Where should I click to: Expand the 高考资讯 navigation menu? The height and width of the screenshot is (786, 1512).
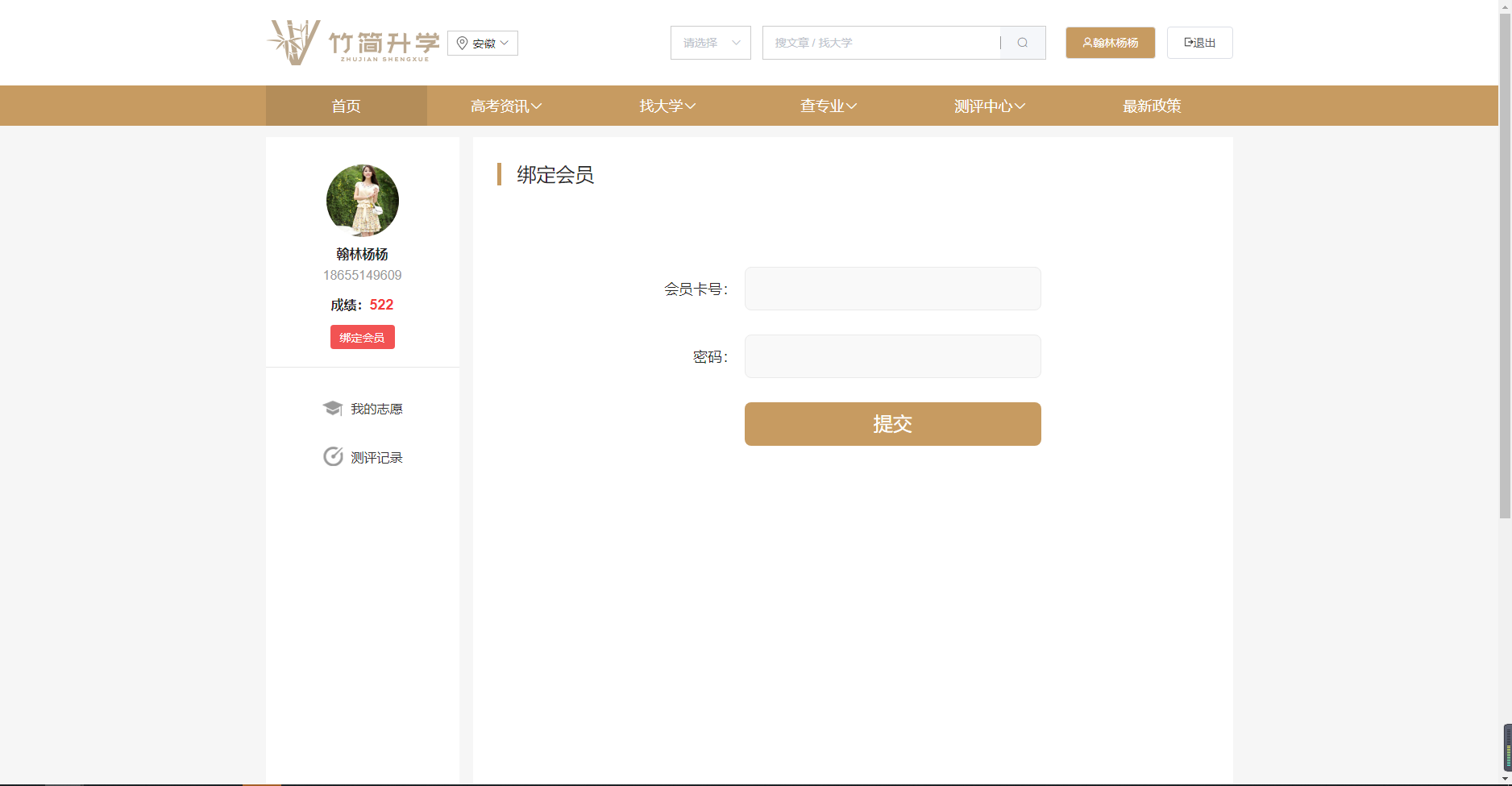(506, 106)
